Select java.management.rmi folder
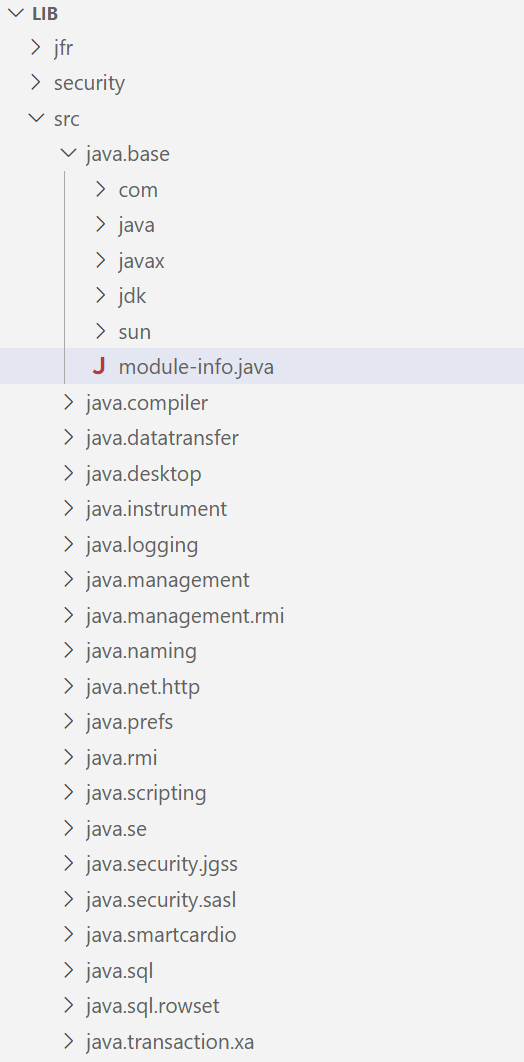Image resolution: width=524 pixels, height=1062 pixels. coord(262,615)
